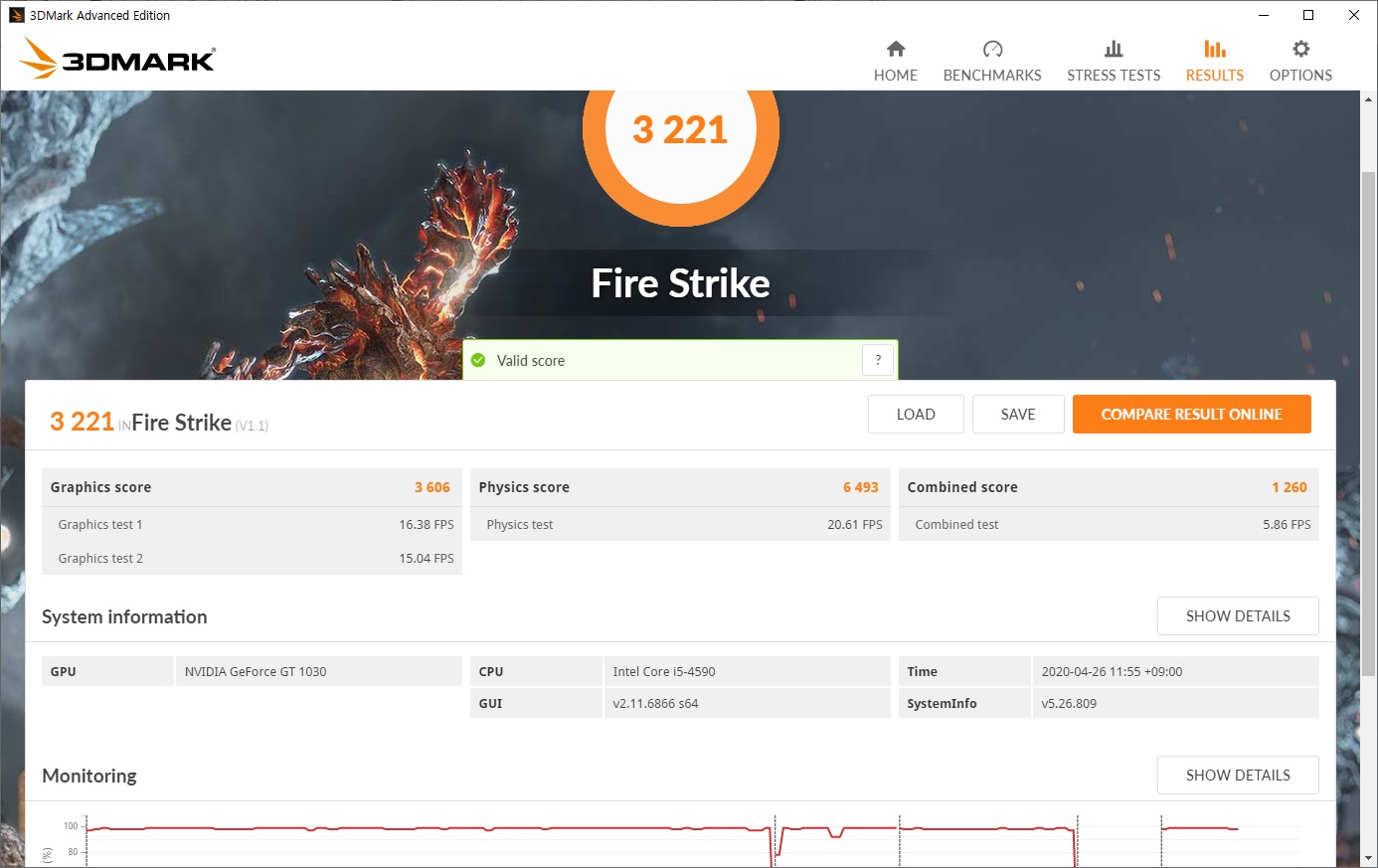Click the Home house icon
This screenshot has width=1378, height=868.
point(896,49)
